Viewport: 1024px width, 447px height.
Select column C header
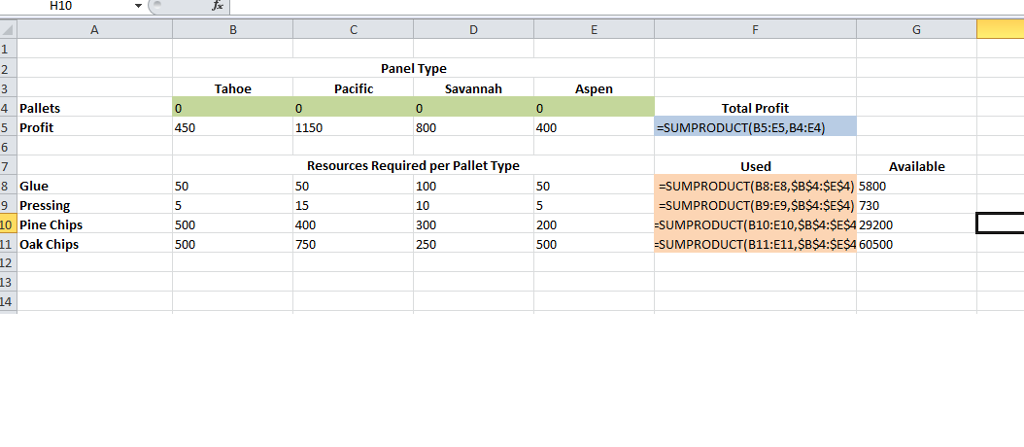(353, 29)
